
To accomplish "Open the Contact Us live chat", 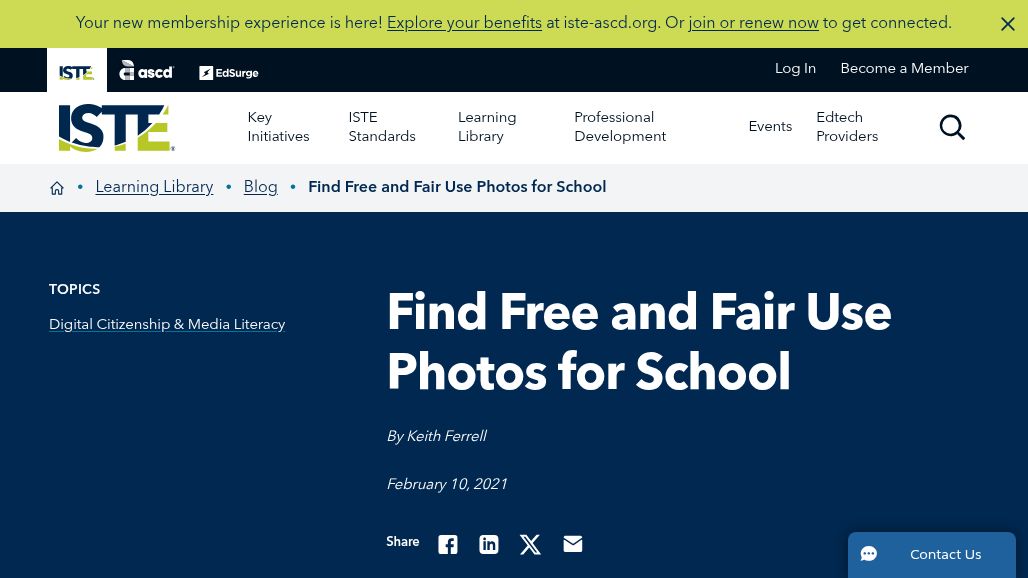I will (x=931, y=555).
